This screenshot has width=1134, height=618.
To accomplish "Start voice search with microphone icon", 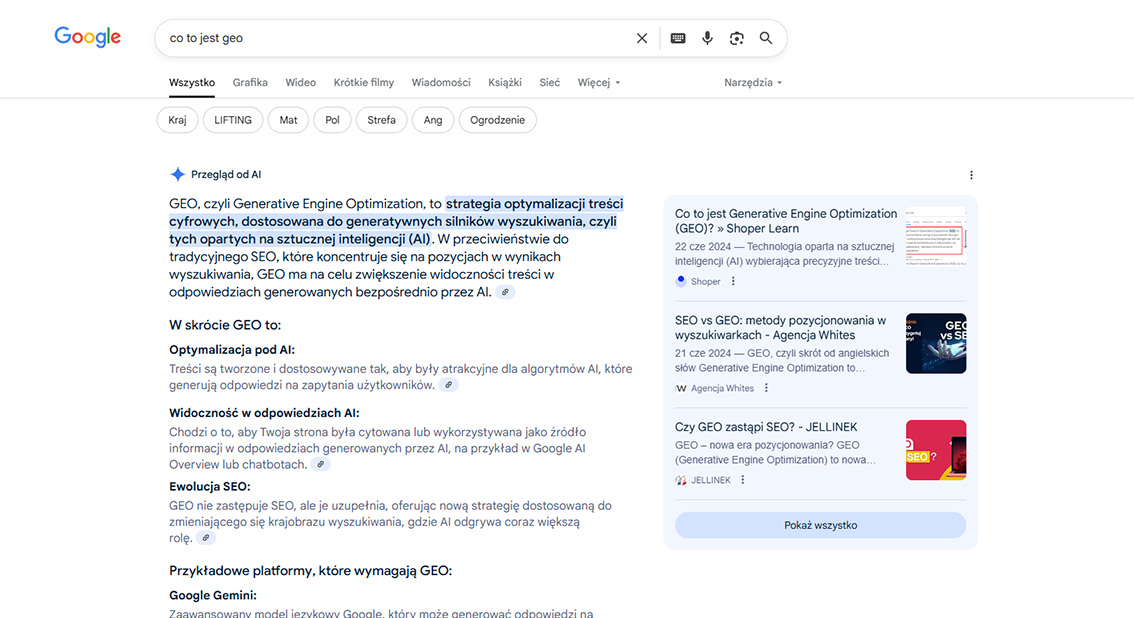I will 707,38.
